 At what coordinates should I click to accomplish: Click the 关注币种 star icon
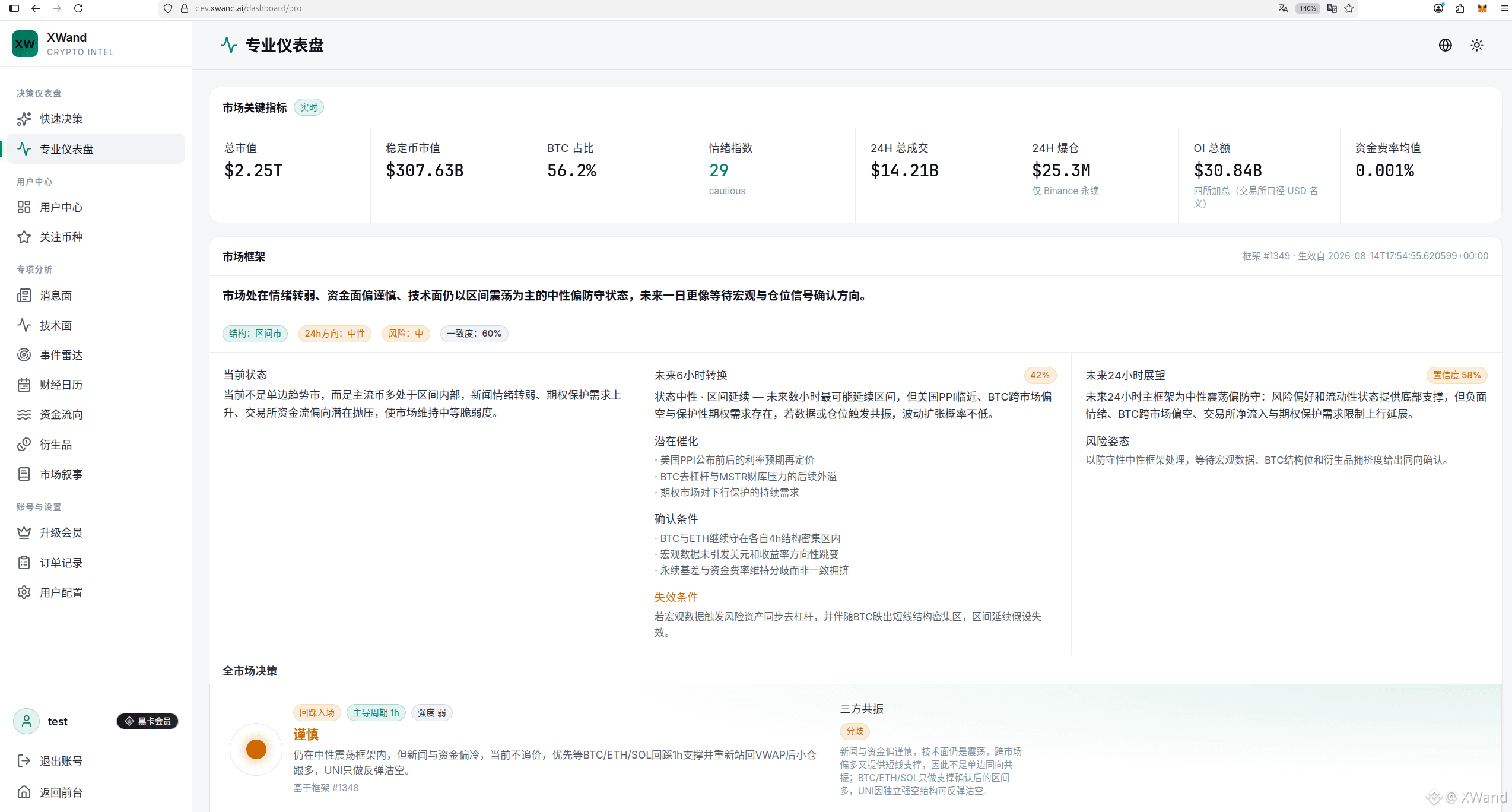(24, 237)
